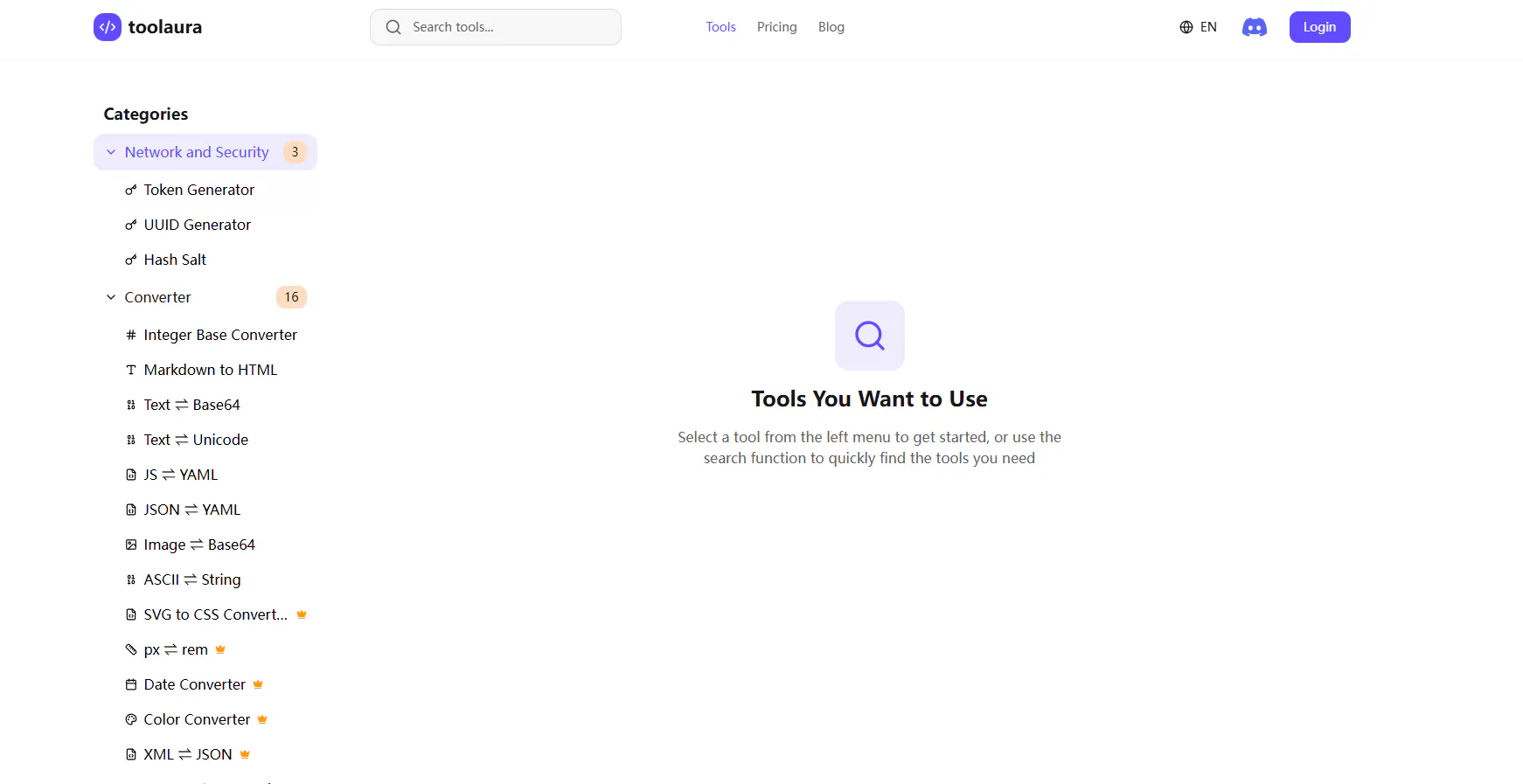Open the Tools nav item

pos(721,27)
